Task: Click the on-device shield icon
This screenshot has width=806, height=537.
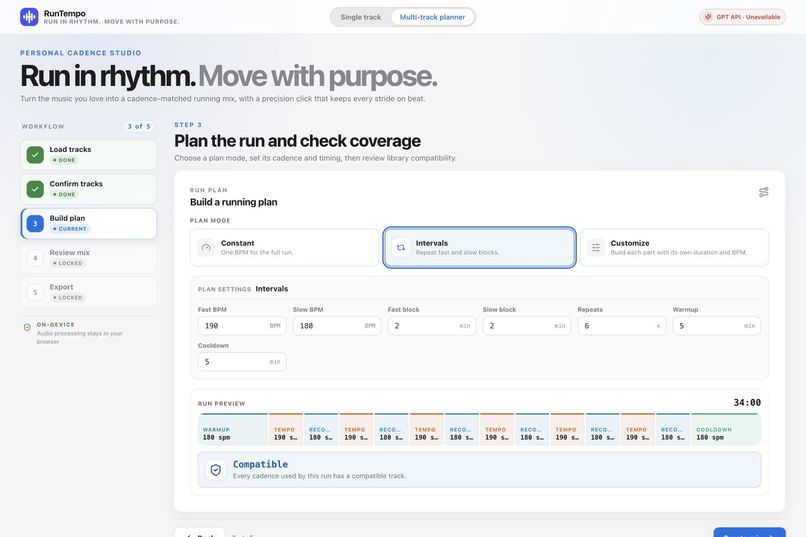Action: [27, 327]
